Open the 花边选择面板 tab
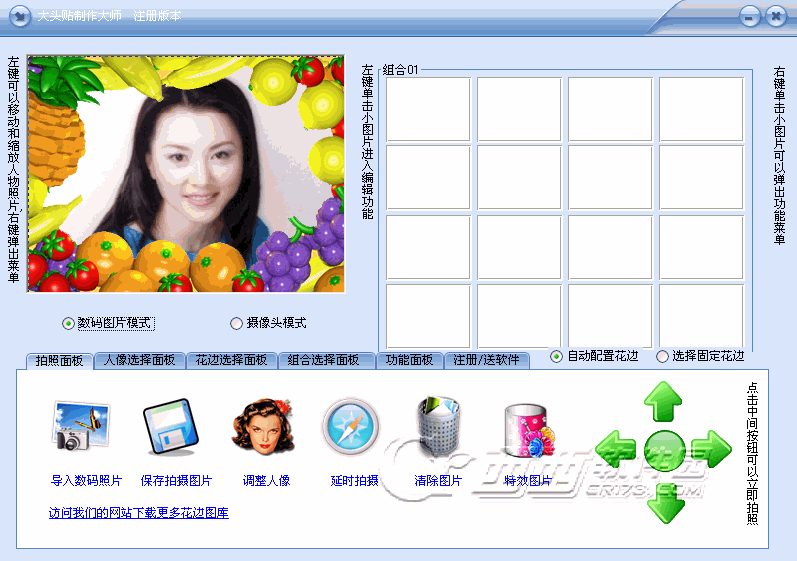Screen dimensions: 797x561 point(231,360)
